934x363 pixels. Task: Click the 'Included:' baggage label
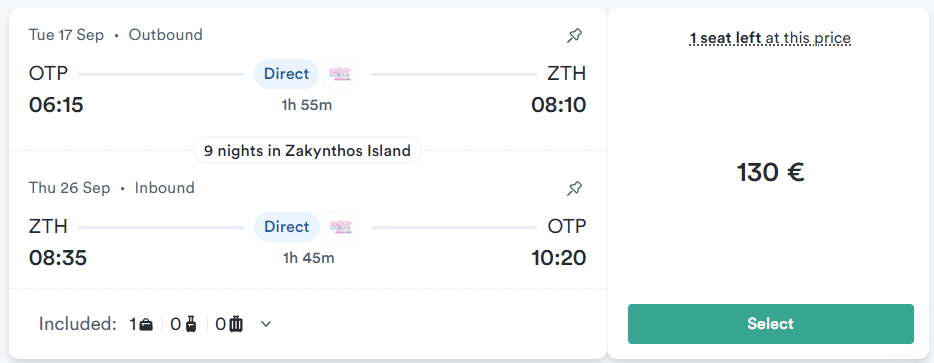(x=77, y=324)
